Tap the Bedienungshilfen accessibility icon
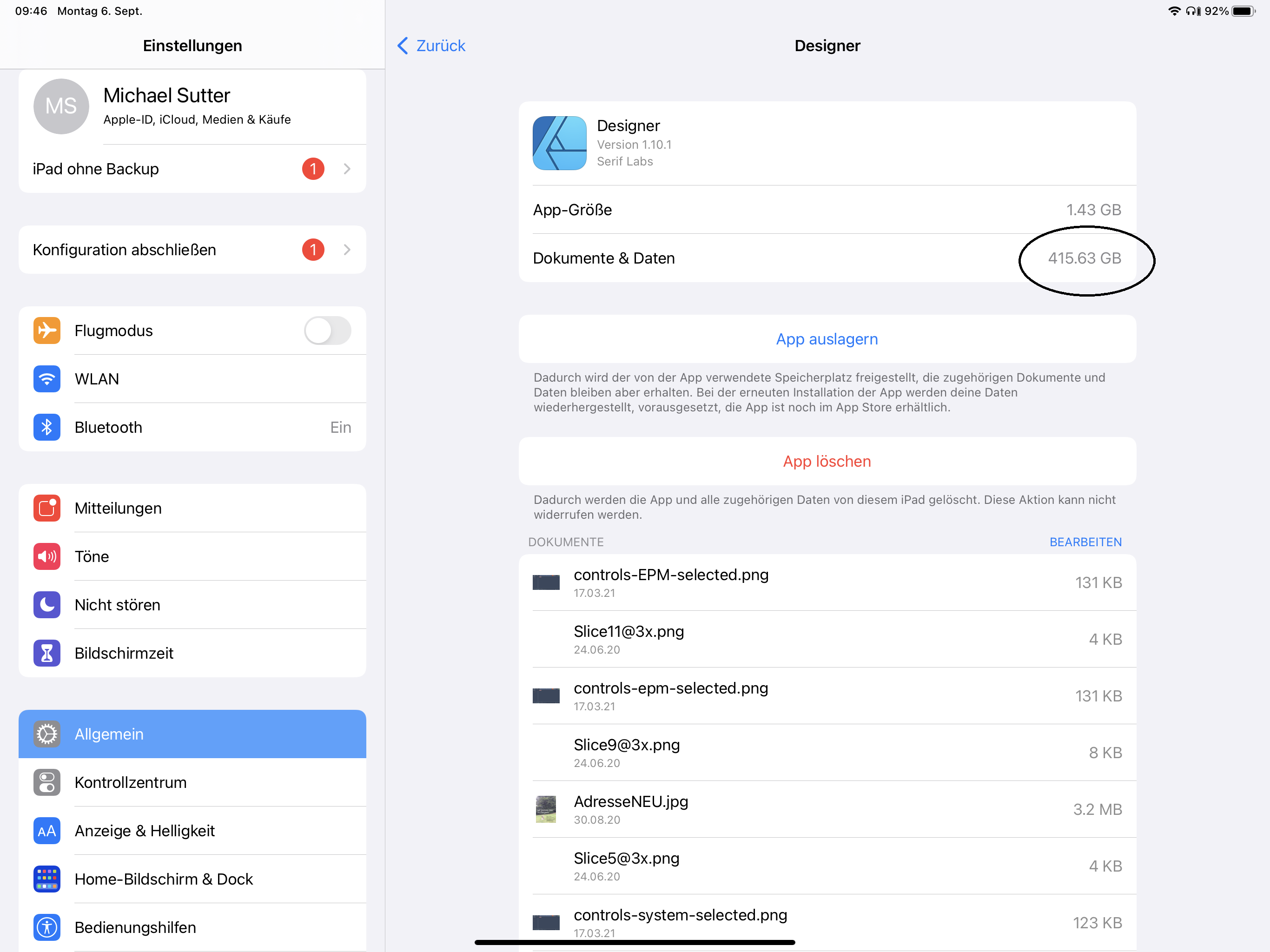 click(x=46, y=927)
